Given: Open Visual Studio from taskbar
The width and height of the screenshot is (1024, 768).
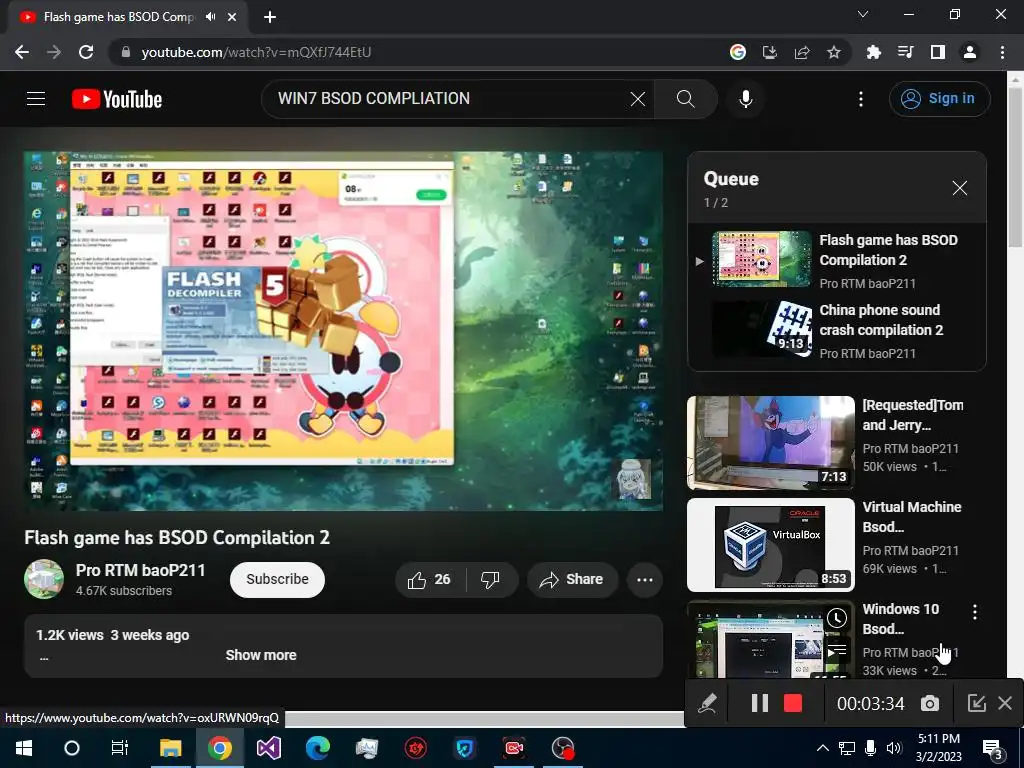Looking at the screenshot, I should click(268, 748).
